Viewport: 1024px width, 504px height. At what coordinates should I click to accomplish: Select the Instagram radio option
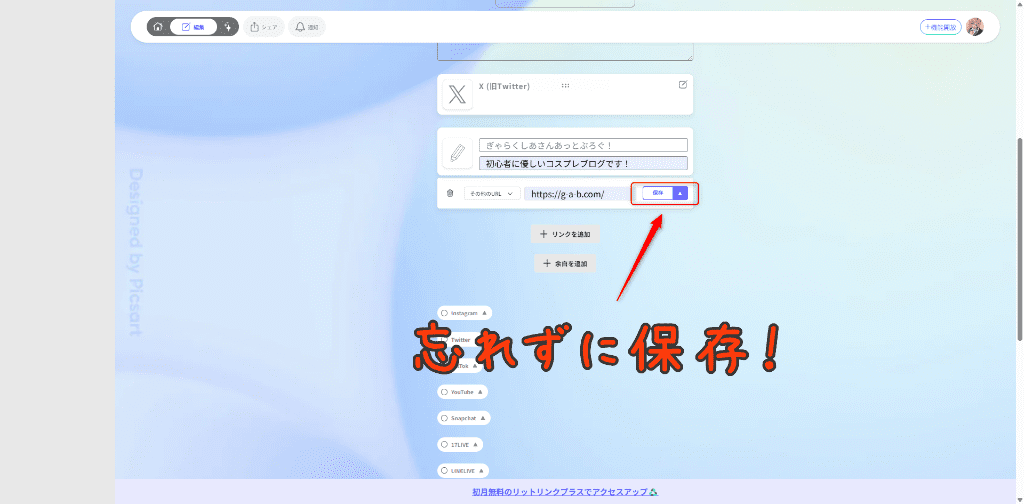[x=444, y=313]
